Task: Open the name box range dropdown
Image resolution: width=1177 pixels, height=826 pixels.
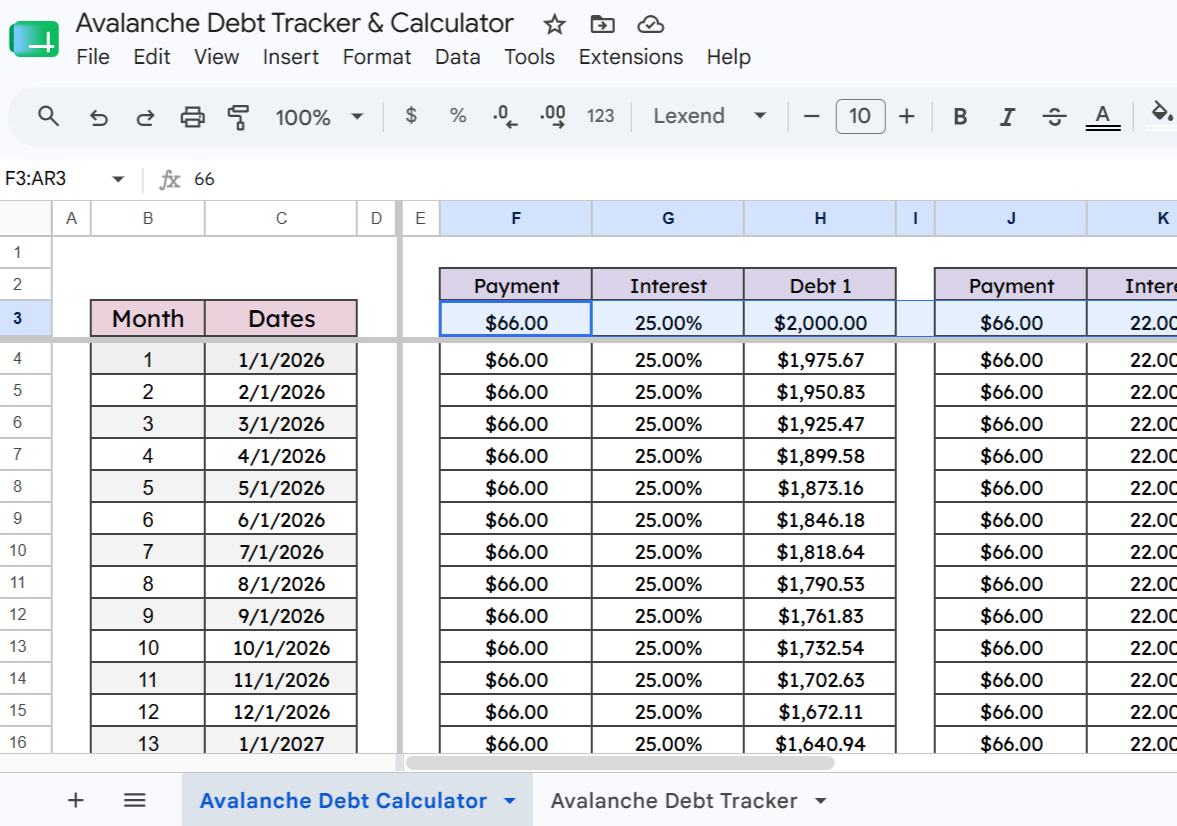Action: (118, 179)
